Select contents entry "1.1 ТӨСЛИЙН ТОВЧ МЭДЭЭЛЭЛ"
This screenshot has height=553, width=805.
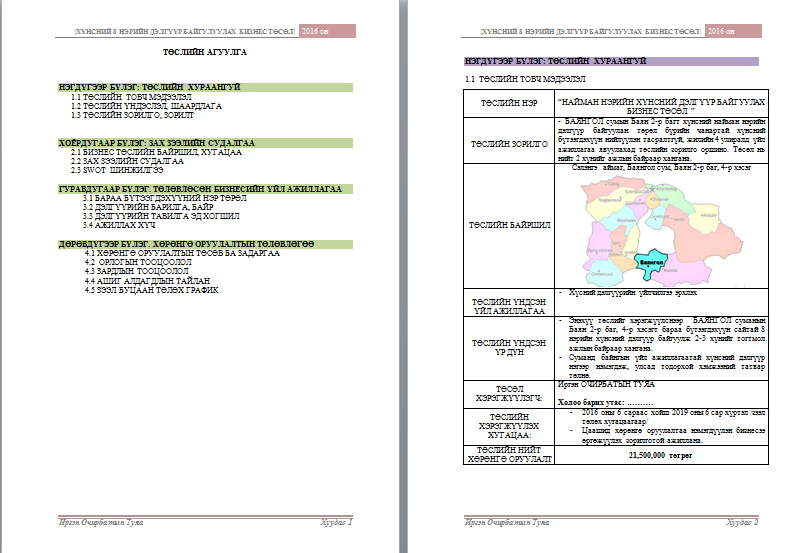coord(131,97)
